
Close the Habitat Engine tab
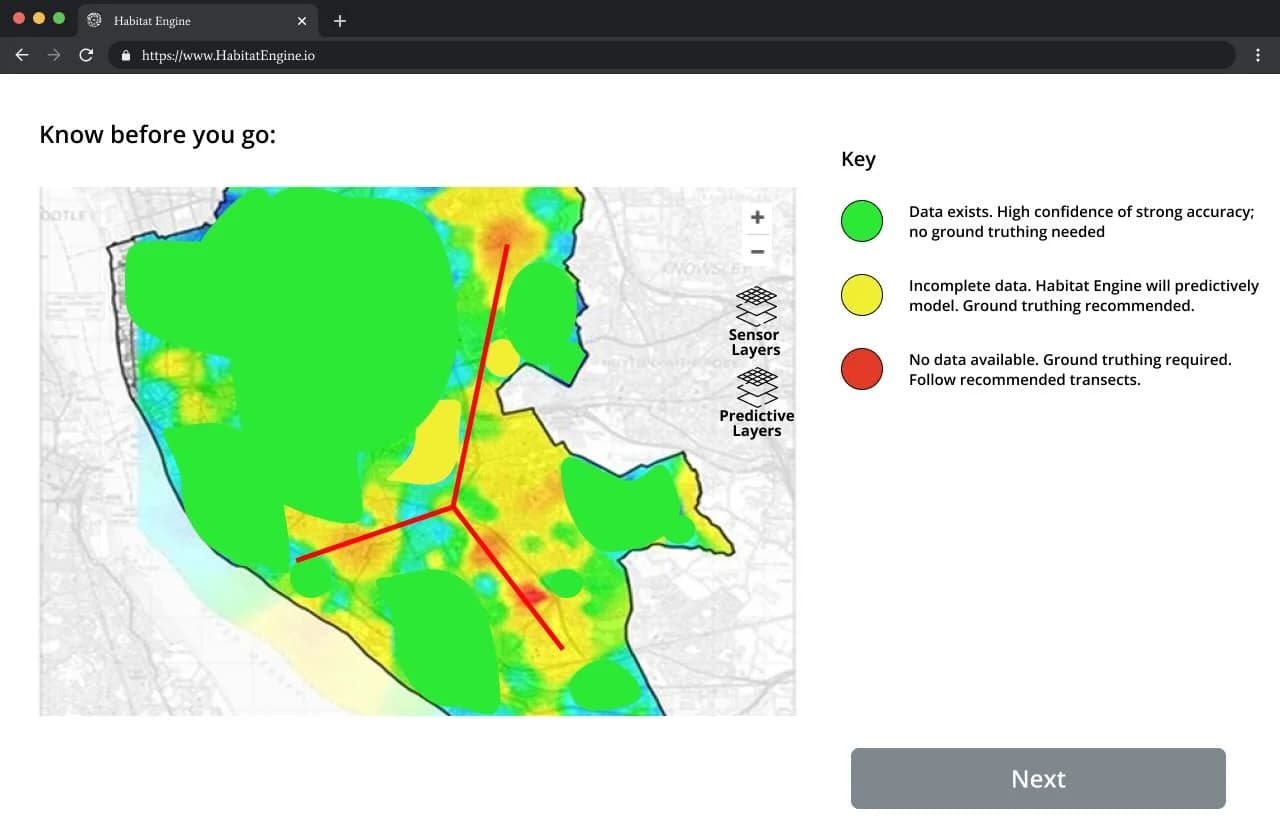tap(302, 21)
